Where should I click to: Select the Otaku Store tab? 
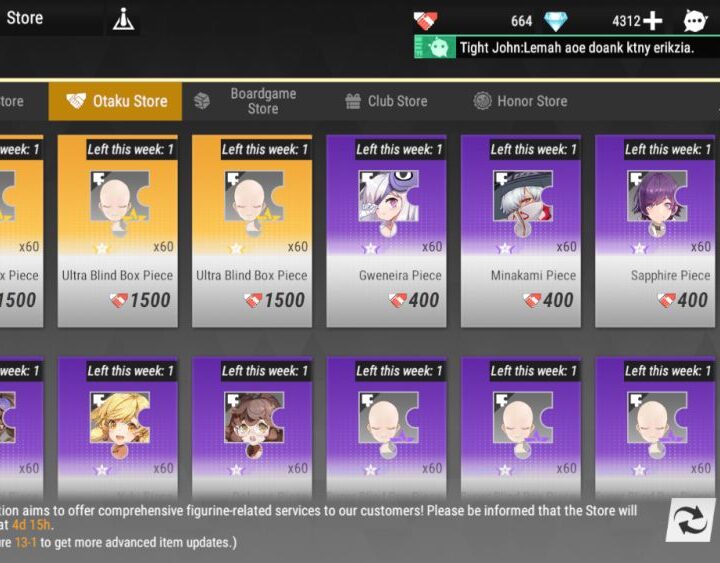(115, 101)
